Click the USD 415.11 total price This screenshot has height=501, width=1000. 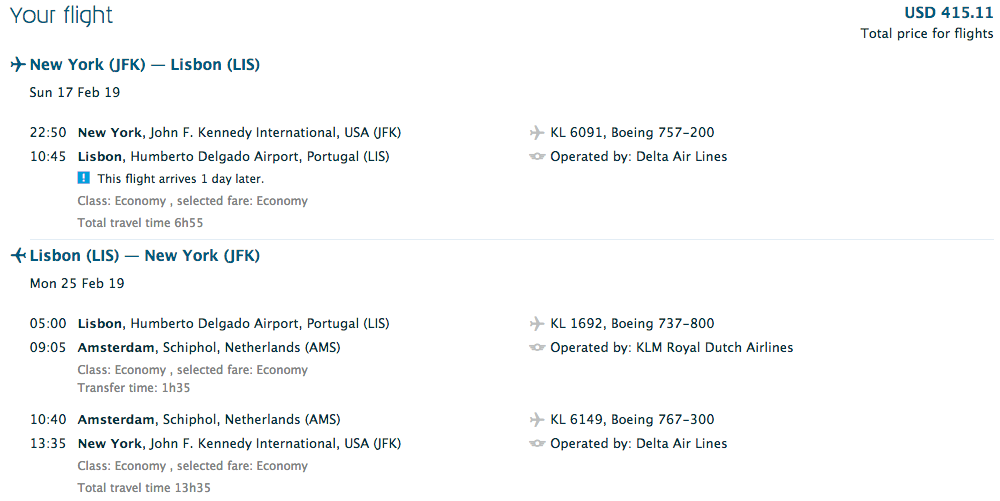pyautogui.click(x=948, y=13)
